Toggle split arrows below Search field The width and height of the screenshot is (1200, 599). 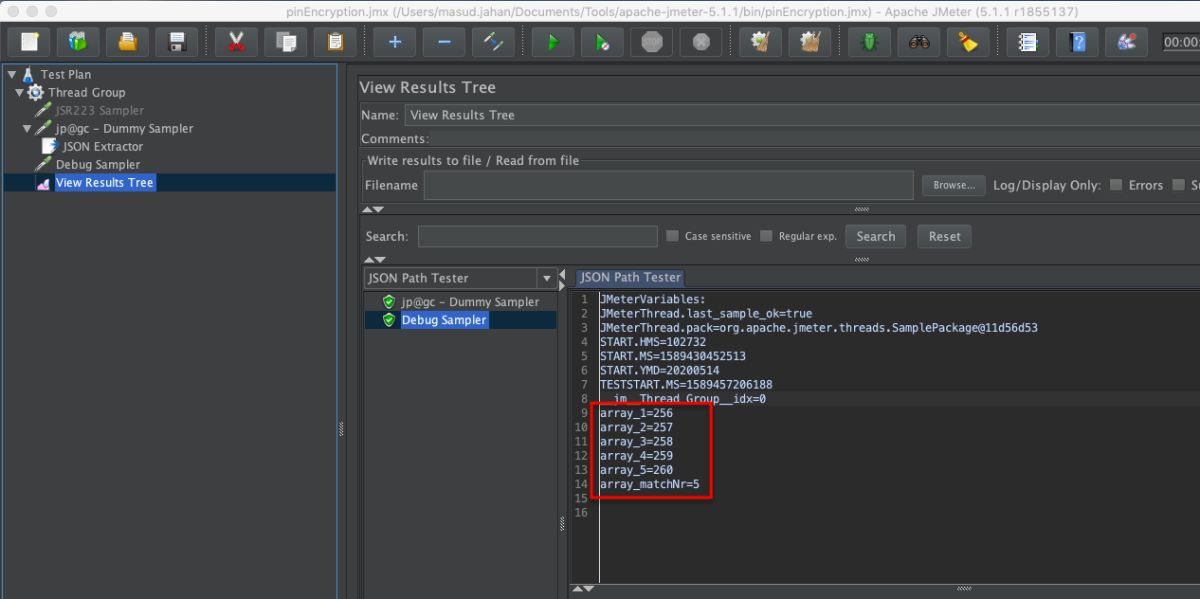coord(372,259)
